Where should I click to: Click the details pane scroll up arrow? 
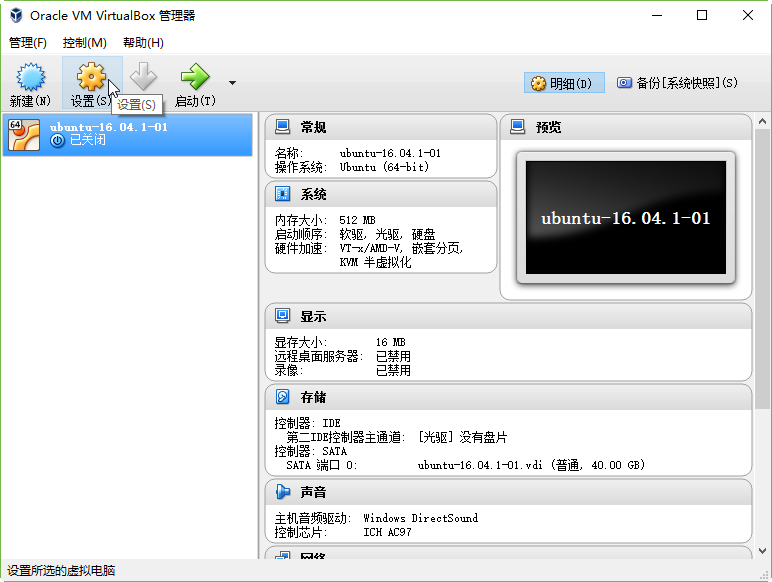[x=762, y=121]
